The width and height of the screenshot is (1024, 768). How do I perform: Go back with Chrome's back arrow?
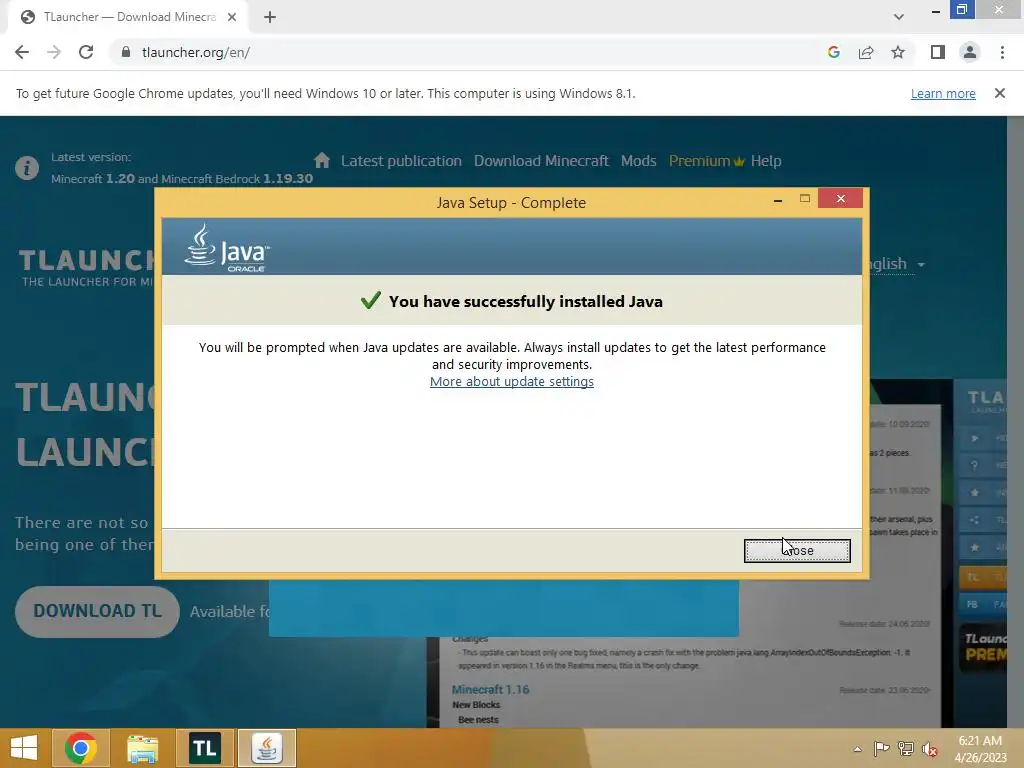coord(22,52)
